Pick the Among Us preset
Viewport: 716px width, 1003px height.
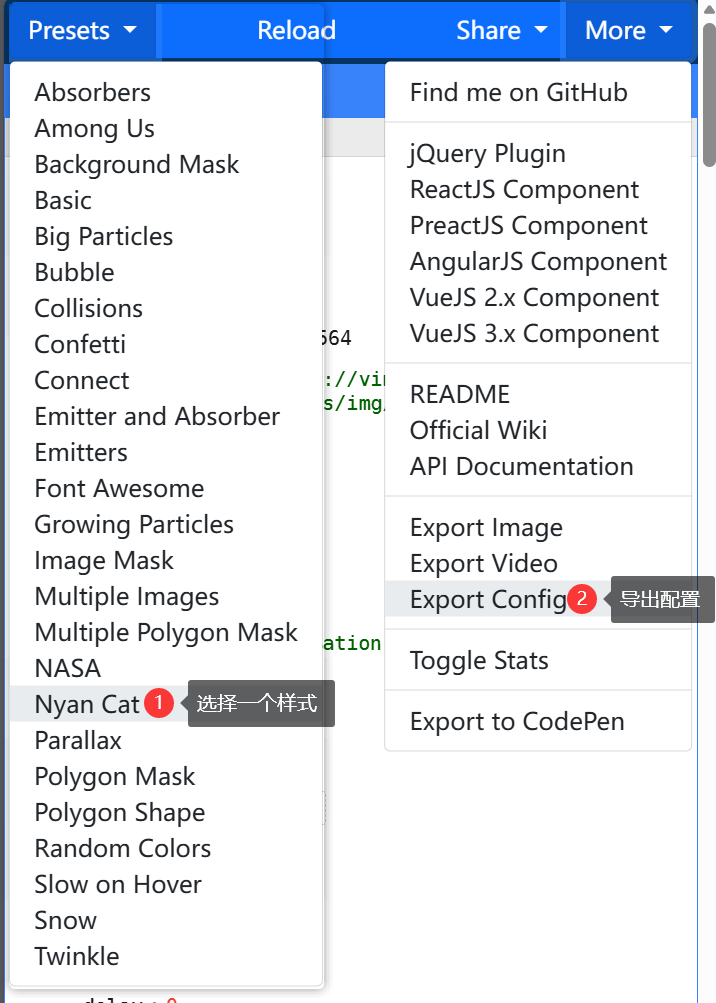point(94,128)
